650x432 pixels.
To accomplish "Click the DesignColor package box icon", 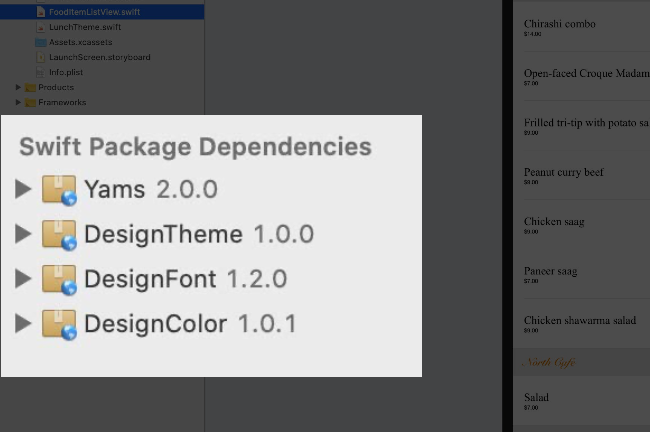I will (x=59, y=325).
